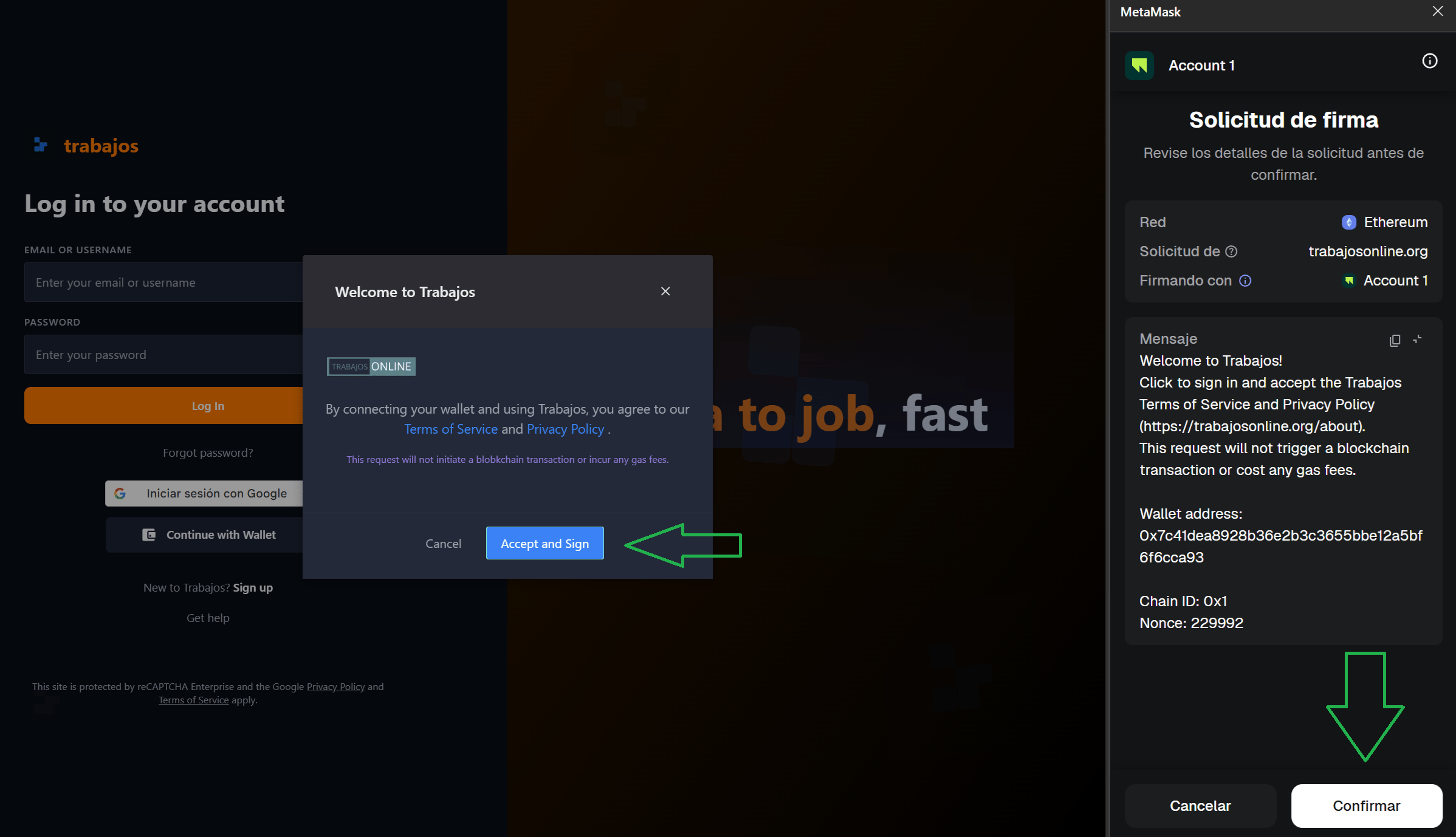The image size is (1456, 837).
Task: Close the Welcome to Trabajos dialog
Action: 665,292
